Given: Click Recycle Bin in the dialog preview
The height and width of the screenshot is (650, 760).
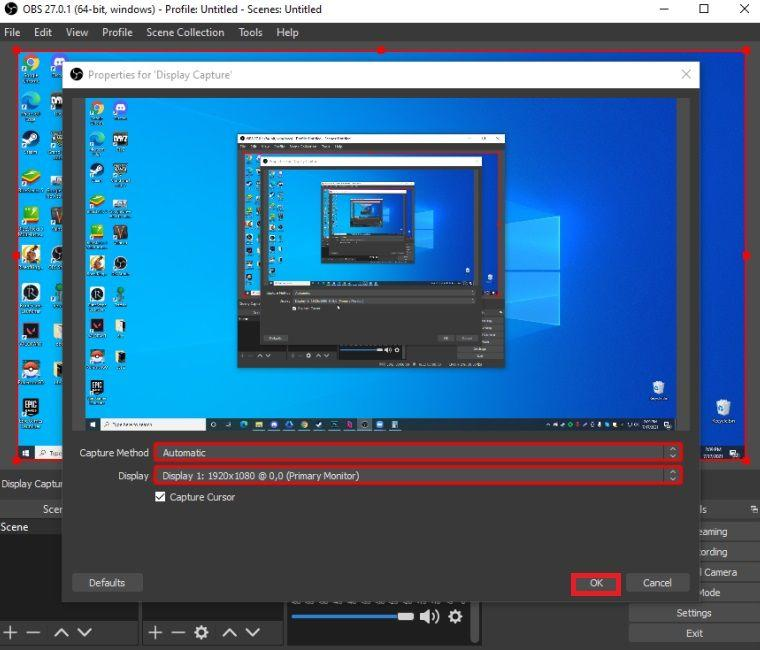Looking at the screenshot, I should pos(658,388).
